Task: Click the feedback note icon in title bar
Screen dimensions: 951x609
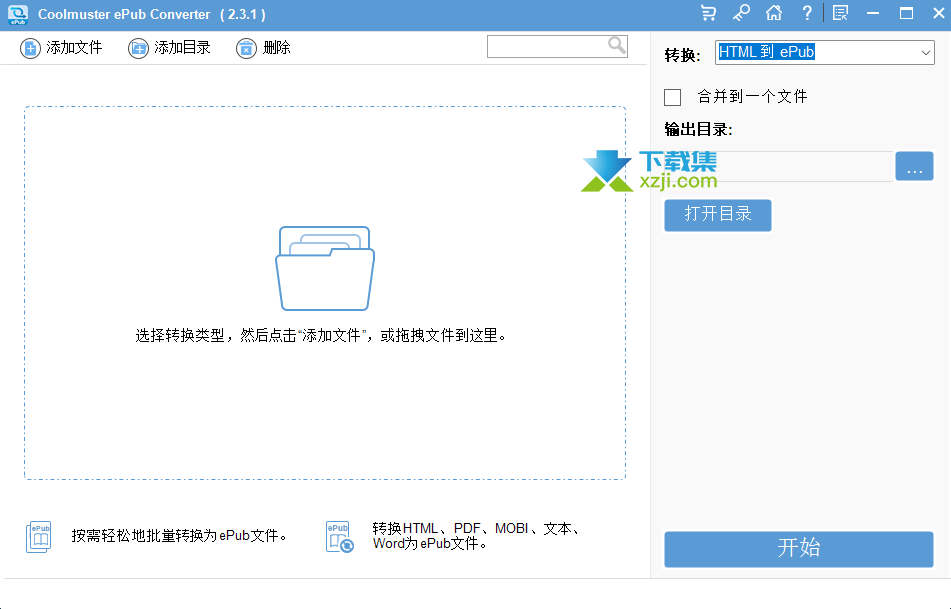Action: pos(840,14)
